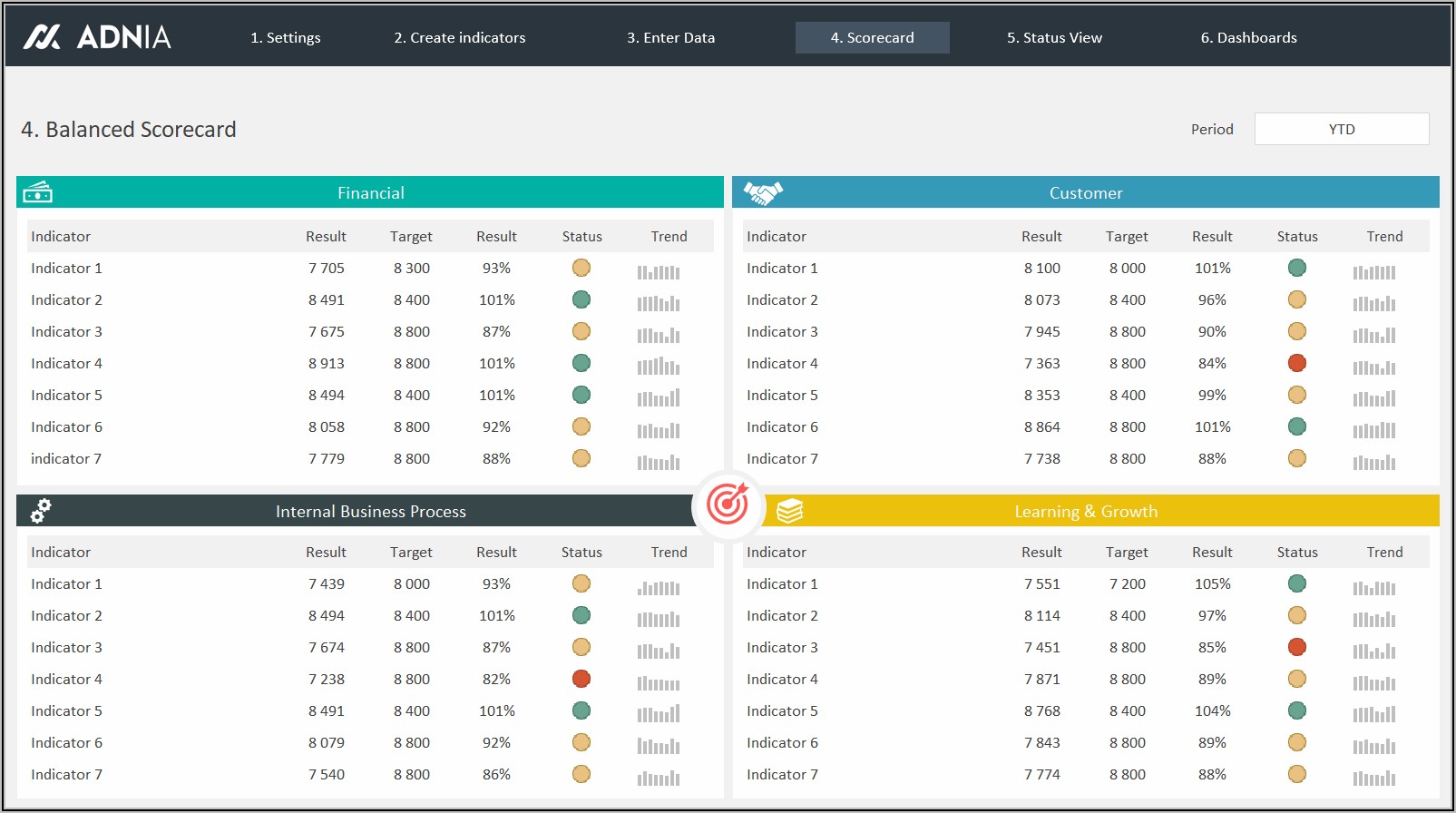Click the central red target icon
This screenshot has width=1456, height=813.
tap(728, 504)
